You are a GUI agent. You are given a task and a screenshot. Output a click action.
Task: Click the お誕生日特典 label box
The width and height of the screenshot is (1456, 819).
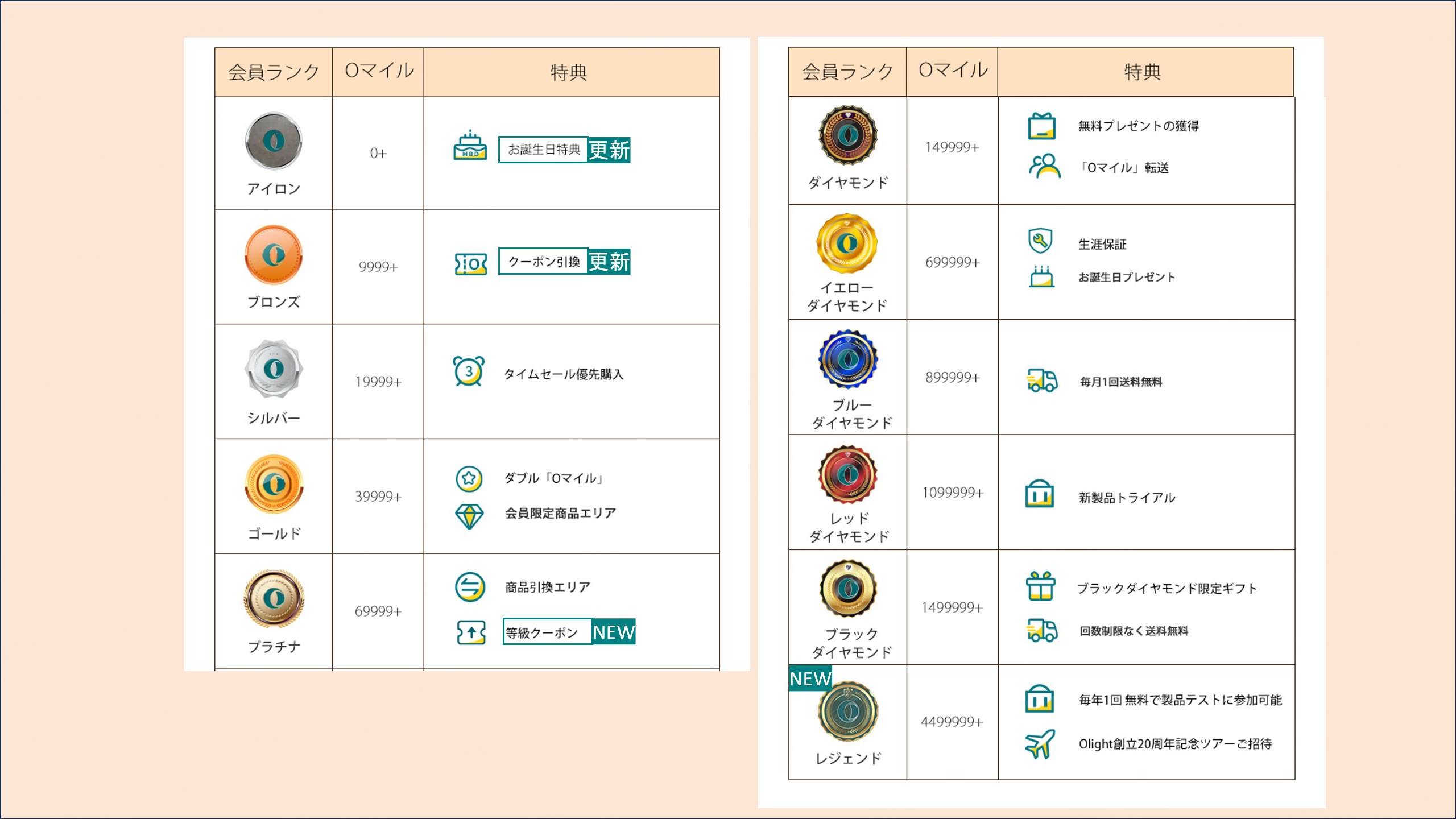tap(543, 150)
